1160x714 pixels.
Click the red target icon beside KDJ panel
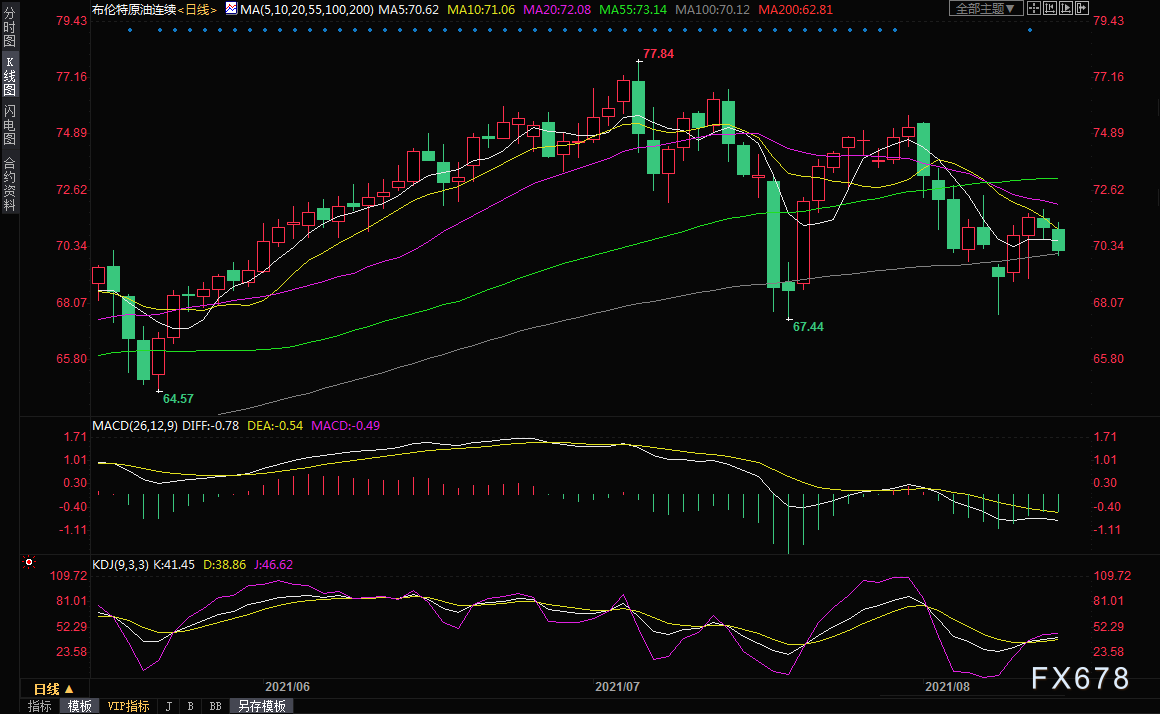(29, 562)
